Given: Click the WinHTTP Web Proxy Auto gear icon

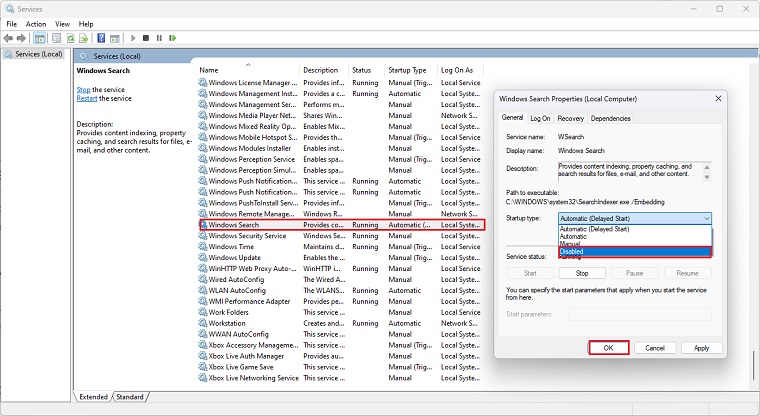Looking at the screenshot, I should (203, 269).
